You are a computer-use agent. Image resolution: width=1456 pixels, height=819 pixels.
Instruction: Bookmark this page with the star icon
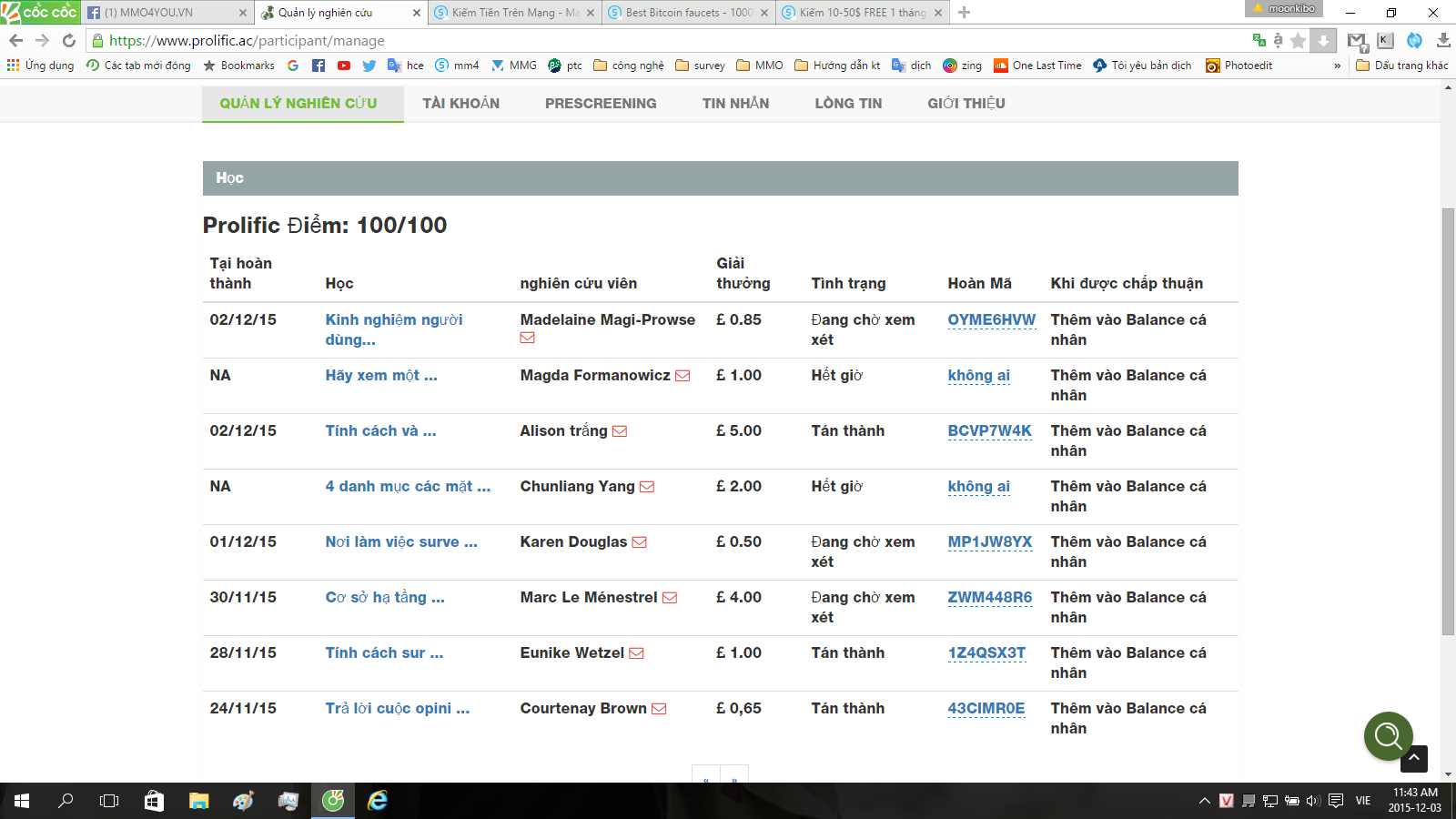click(x=1299, y=40)
